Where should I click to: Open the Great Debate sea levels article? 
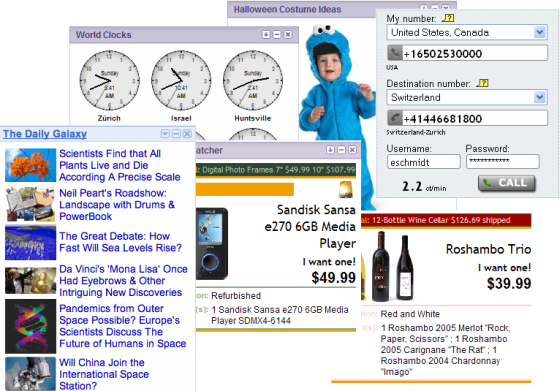tap(120, 242)
